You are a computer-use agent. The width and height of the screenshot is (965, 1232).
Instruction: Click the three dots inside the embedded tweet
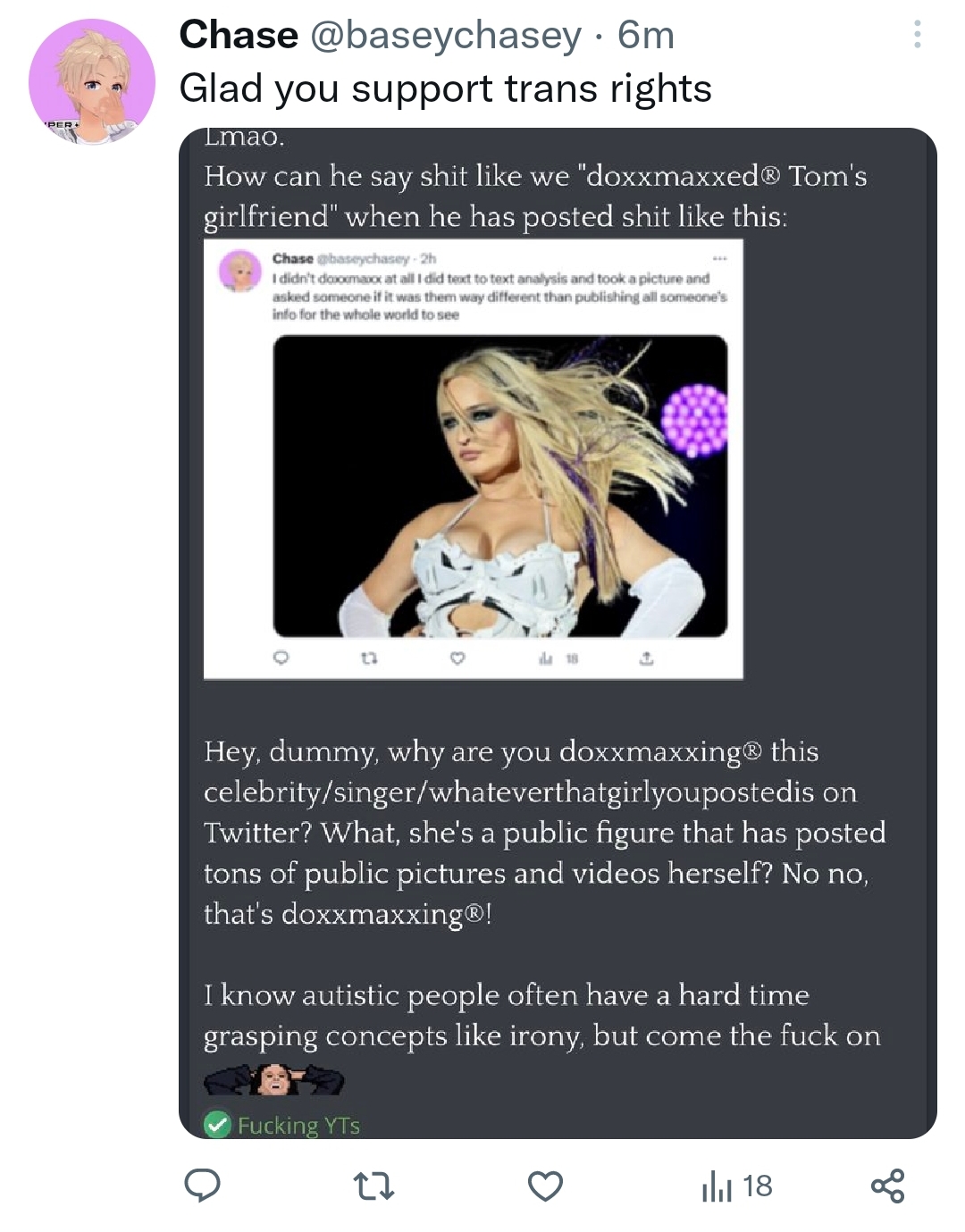pos(720,258)
